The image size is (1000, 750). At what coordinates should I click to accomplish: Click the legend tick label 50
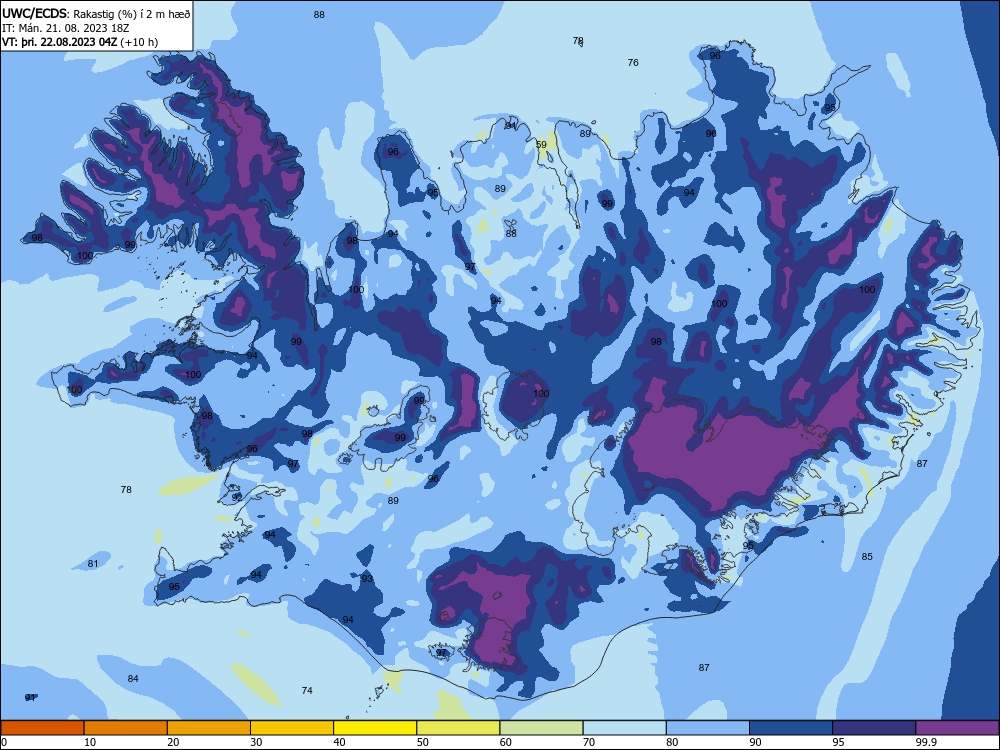pyautogui.click(x=422, y=742)
